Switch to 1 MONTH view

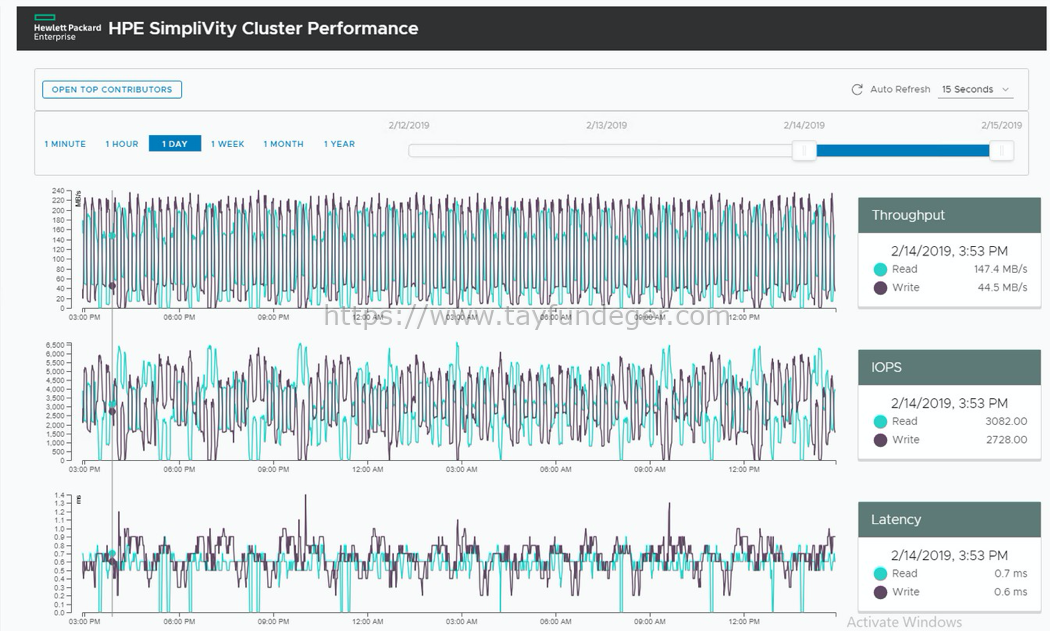click(283, 144)
